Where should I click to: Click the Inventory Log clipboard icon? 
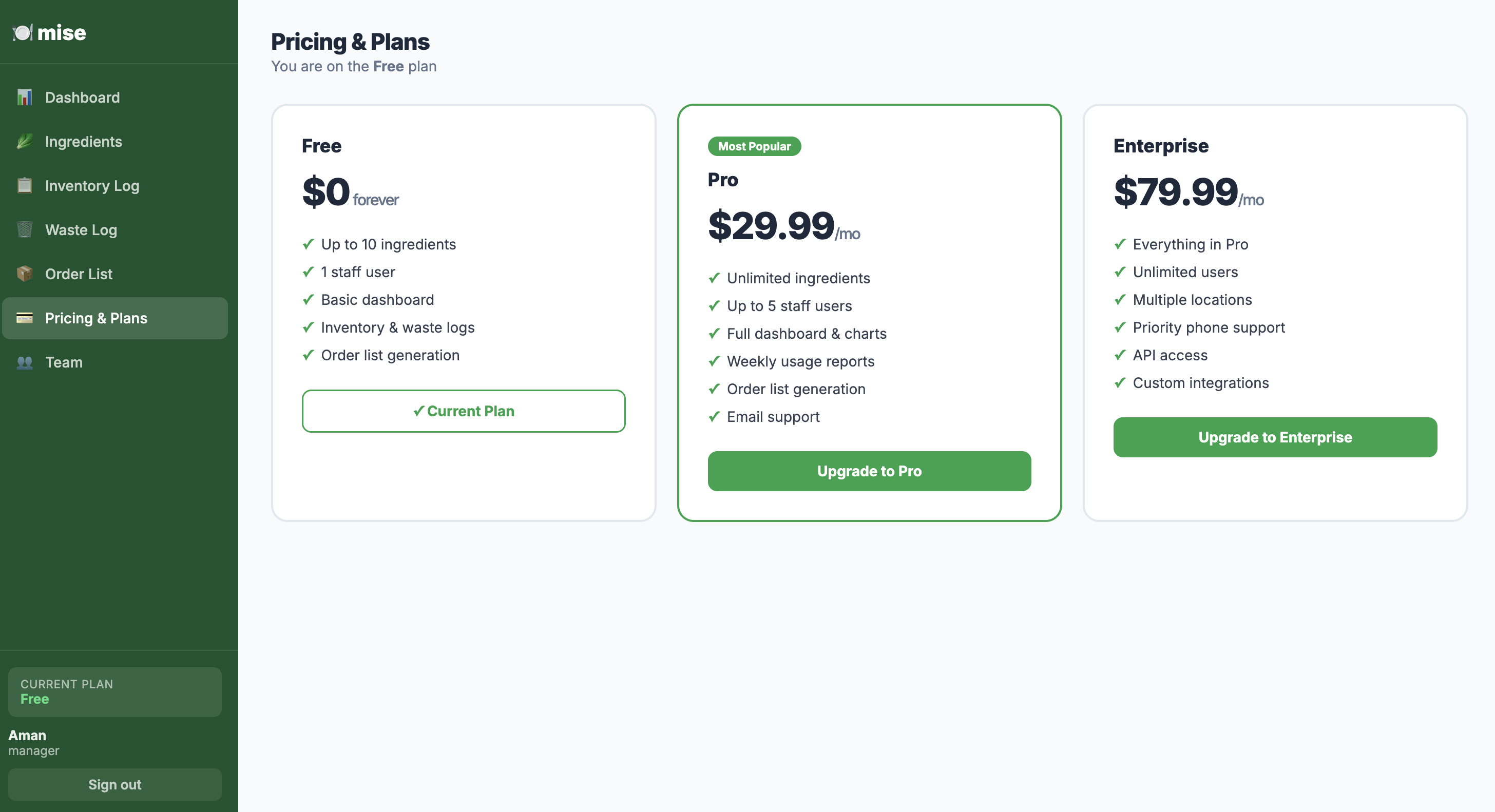24,186
